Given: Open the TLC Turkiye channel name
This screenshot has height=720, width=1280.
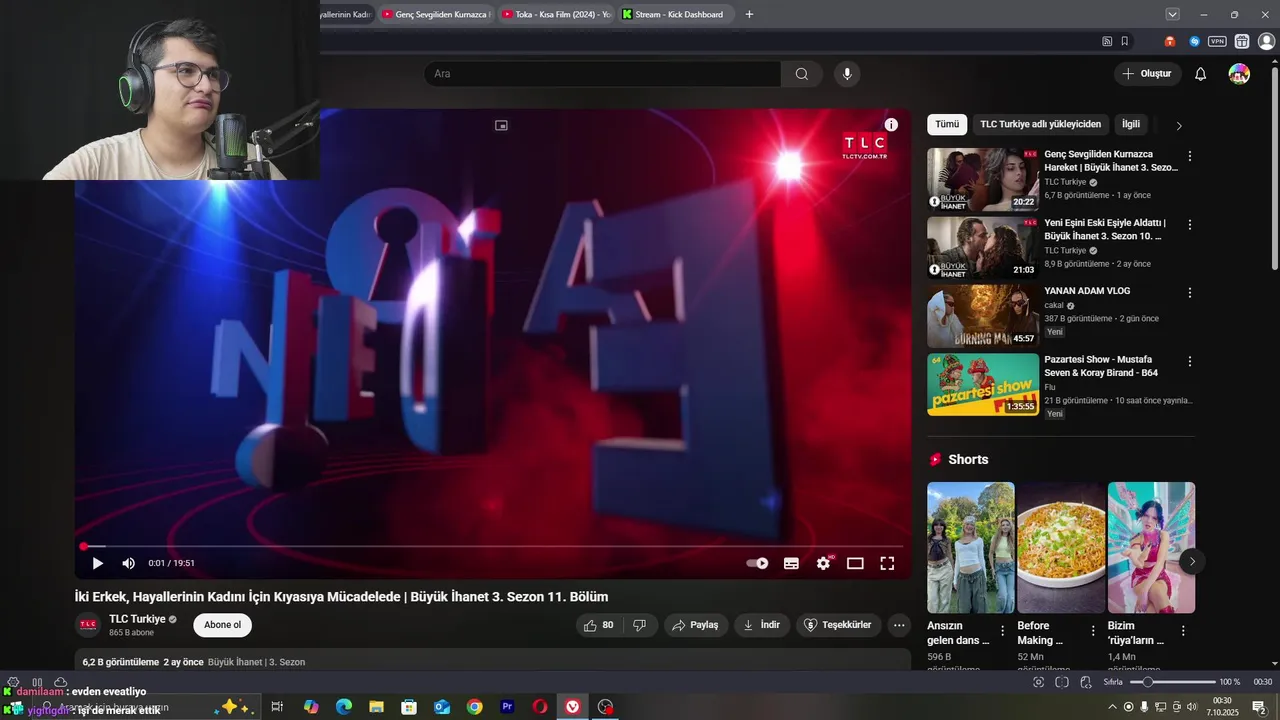Looking at the screenshot, I should (137, 619).
